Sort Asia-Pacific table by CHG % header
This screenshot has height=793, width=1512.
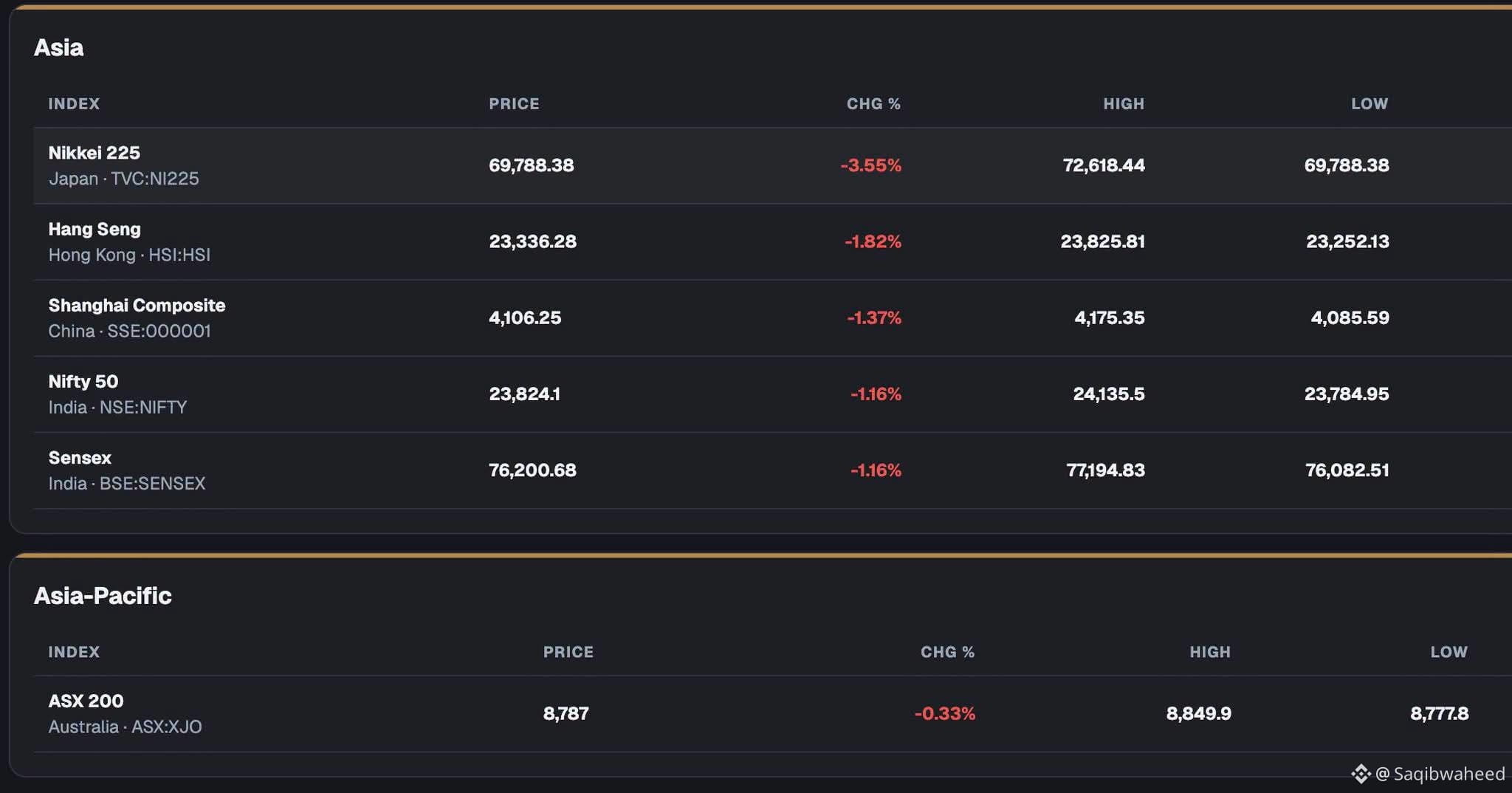pos(947,652)
